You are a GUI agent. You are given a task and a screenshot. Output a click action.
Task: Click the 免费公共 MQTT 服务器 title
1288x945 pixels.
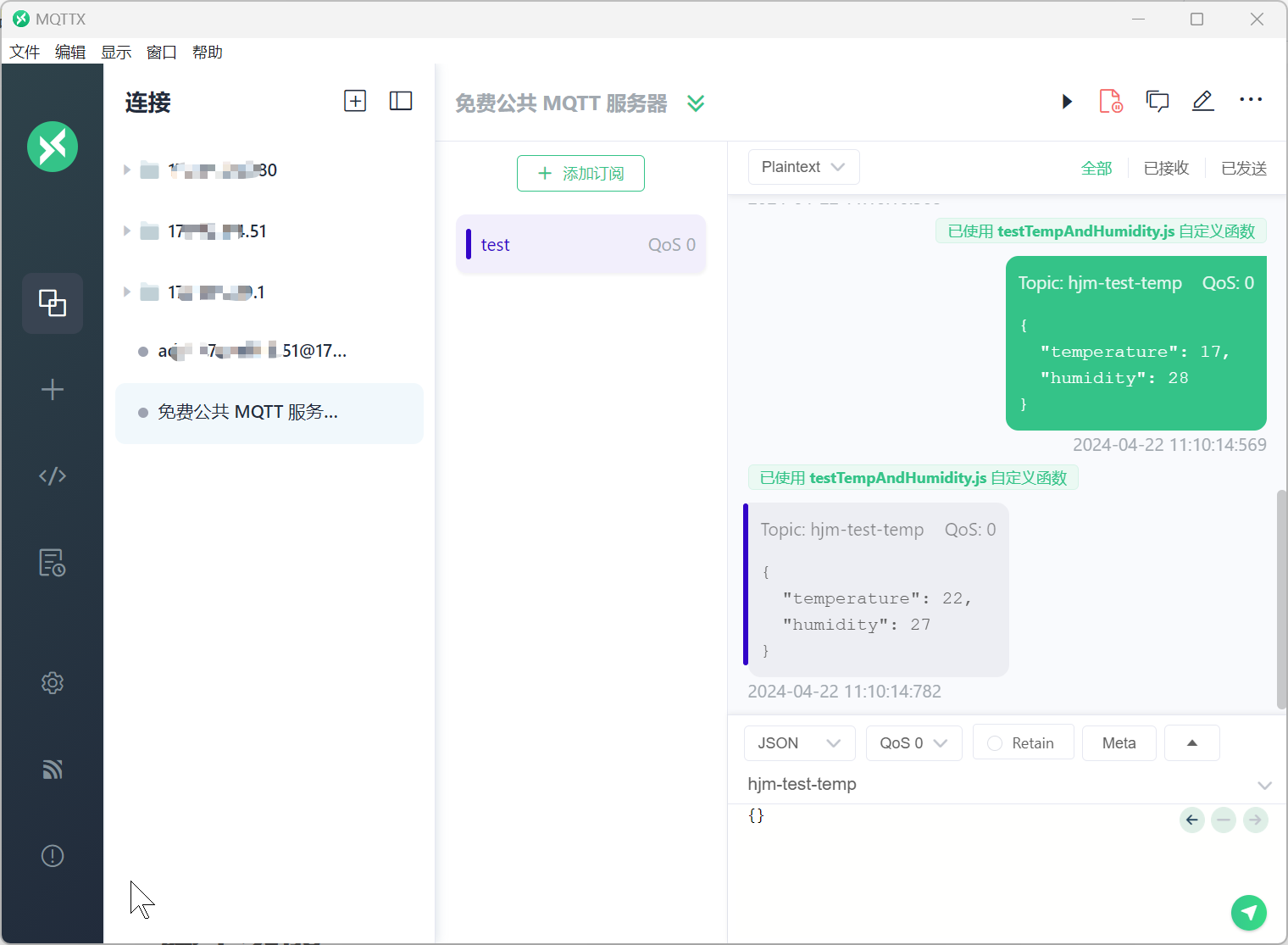click(561, 103)
